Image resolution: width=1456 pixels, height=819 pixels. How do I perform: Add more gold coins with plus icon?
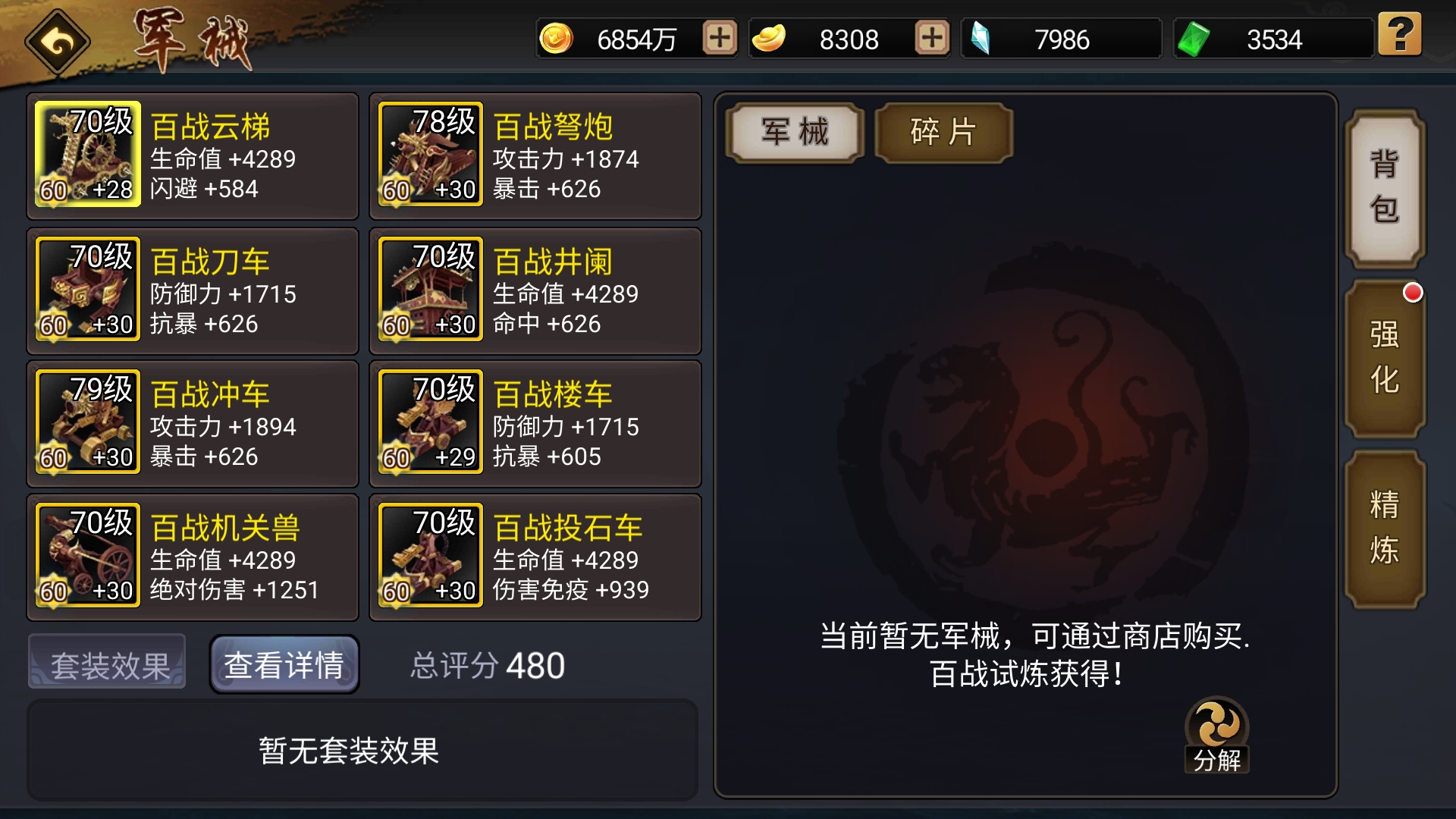(x=719, y=37)
